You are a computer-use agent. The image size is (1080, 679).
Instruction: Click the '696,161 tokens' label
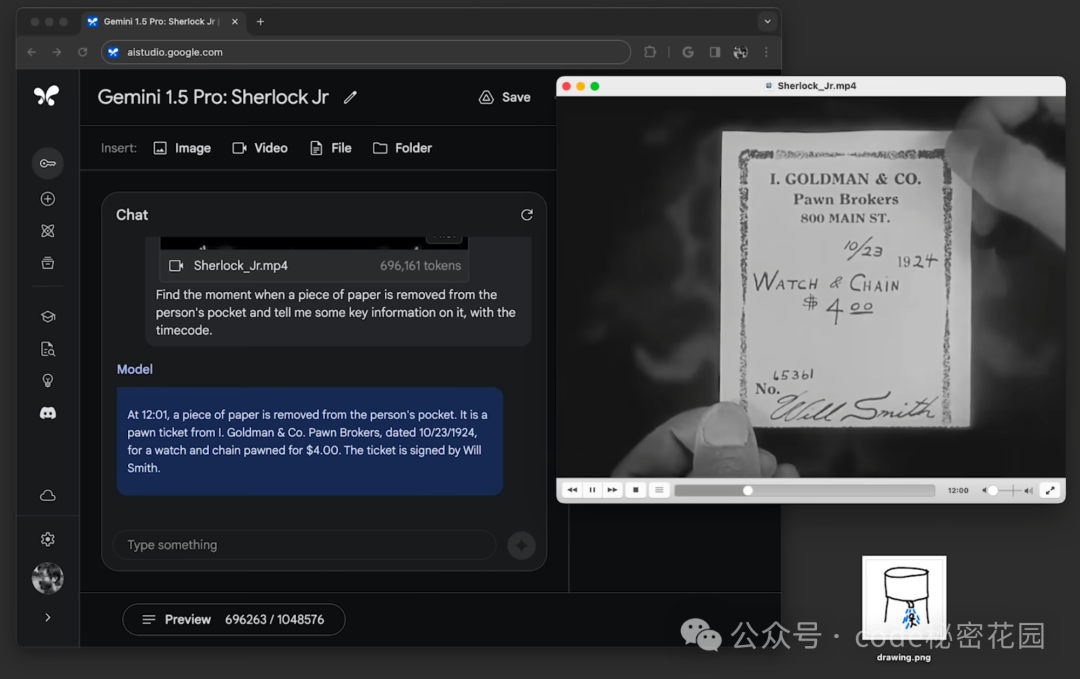420,266
